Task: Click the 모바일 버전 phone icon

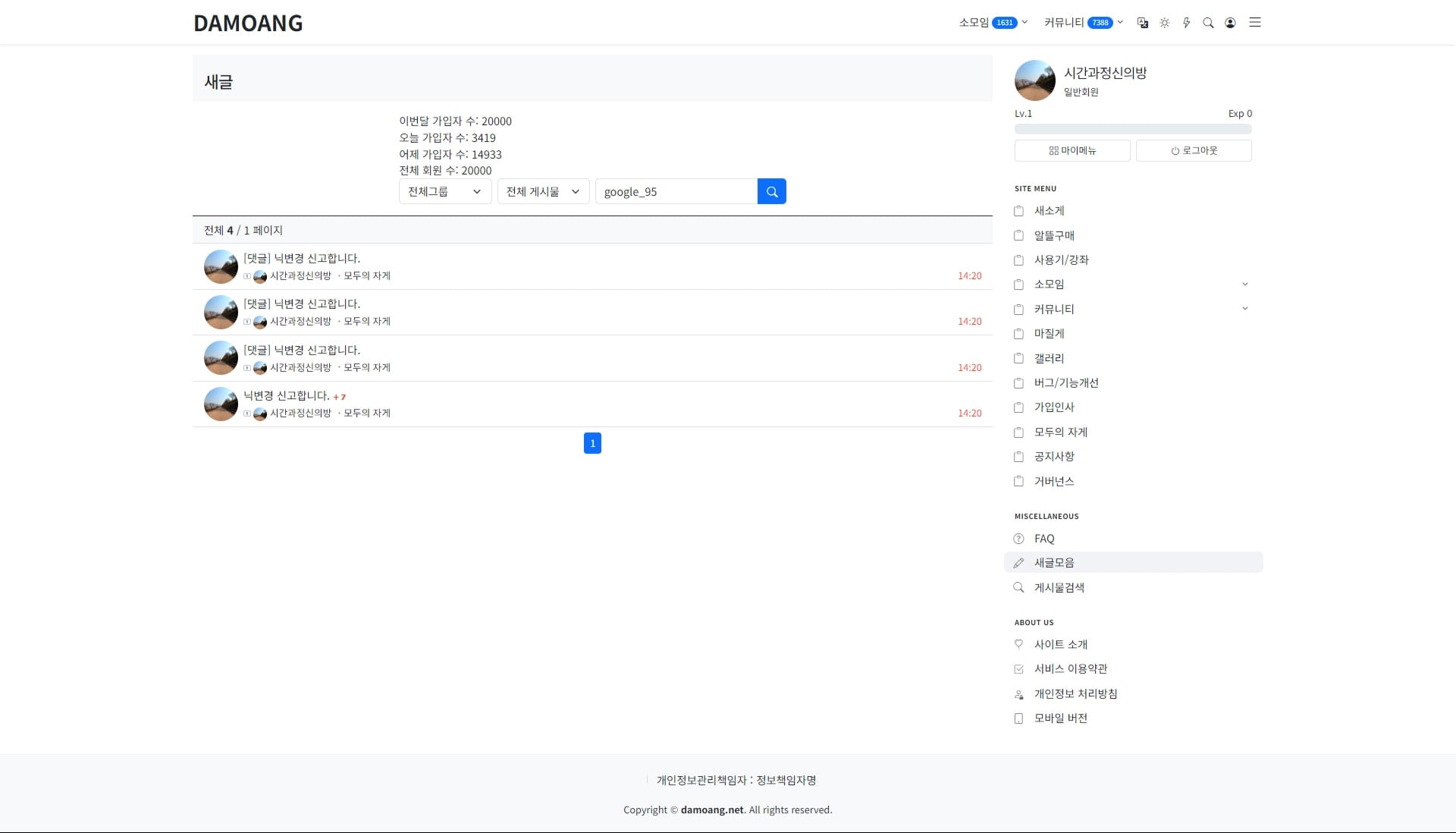Action: tap(1018, 718)
